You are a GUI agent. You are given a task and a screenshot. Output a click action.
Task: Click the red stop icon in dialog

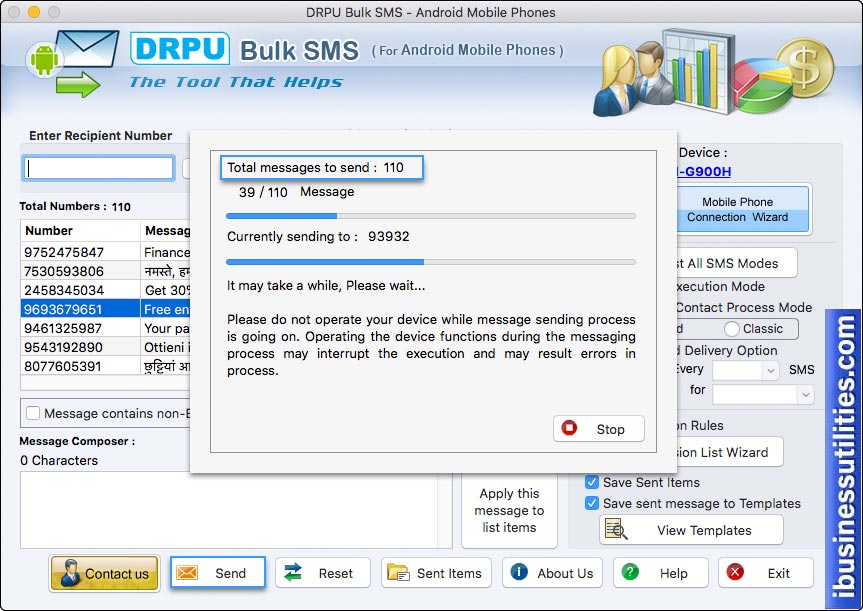[569, 428]
